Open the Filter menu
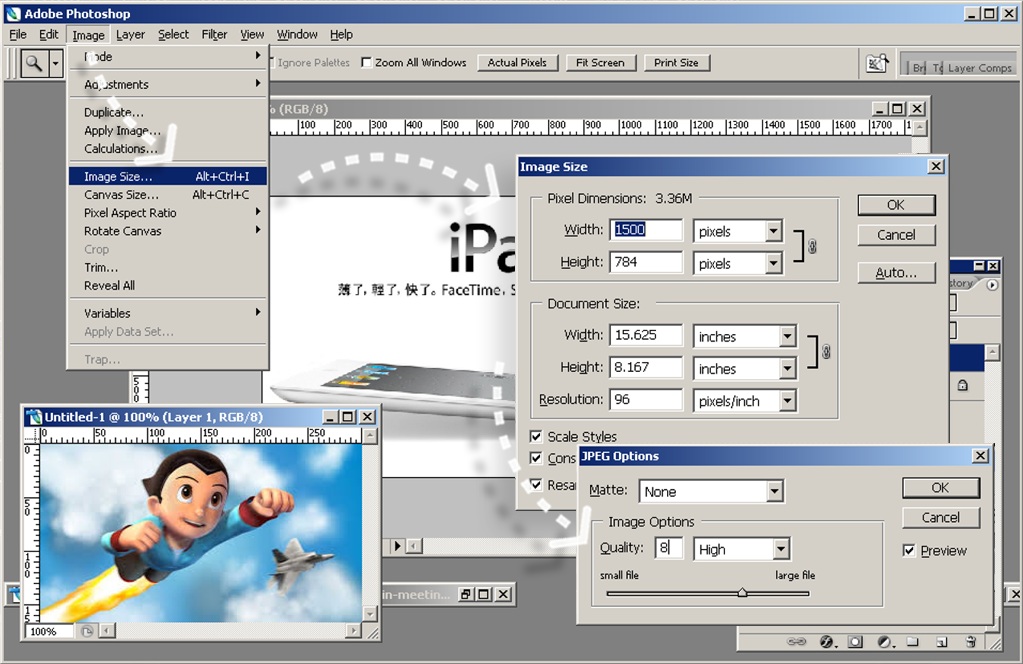Viewport: 1023px width, 664px height. point(214,35)
